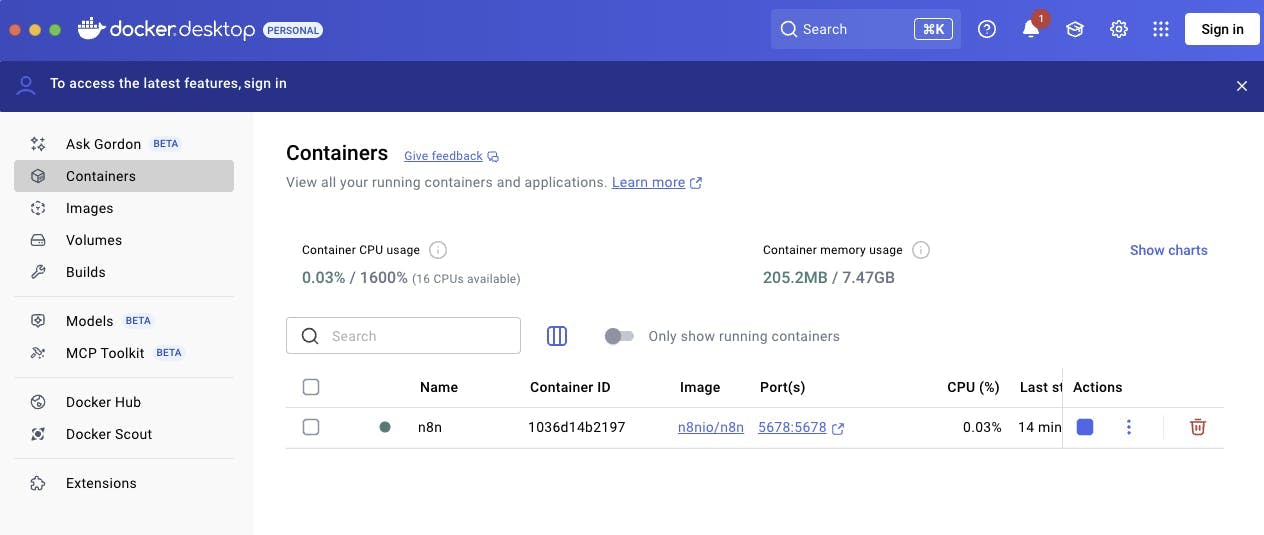
Task: Click the Models icon in sidebar
Action: 38,321
